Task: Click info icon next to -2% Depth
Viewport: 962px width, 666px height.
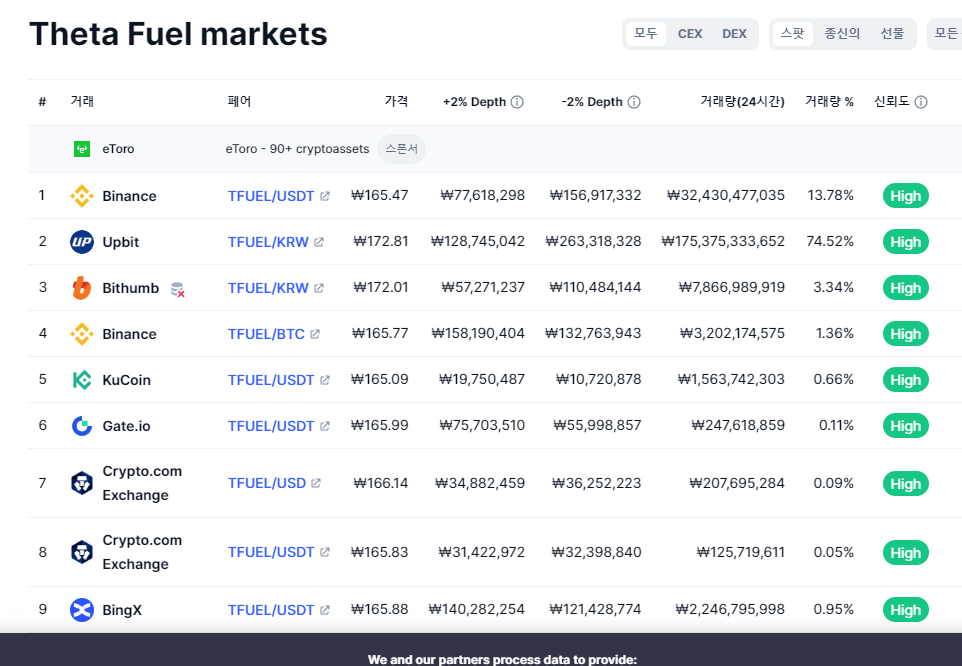Action: (634, 102)
